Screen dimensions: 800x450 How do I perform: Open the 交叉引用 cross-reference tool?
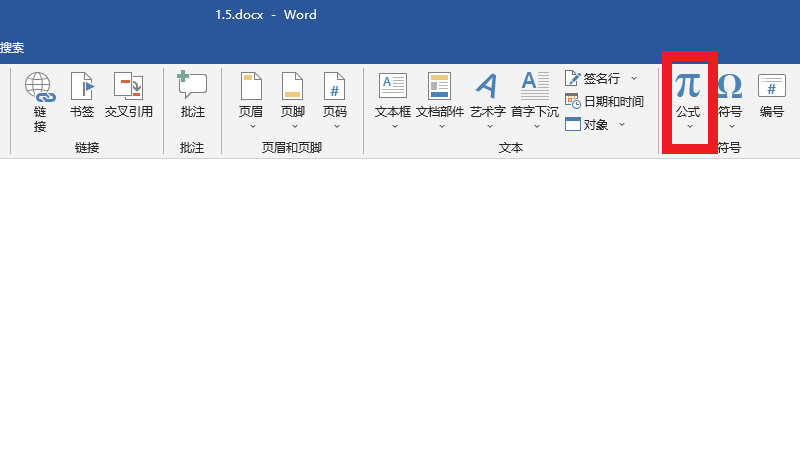129,87
